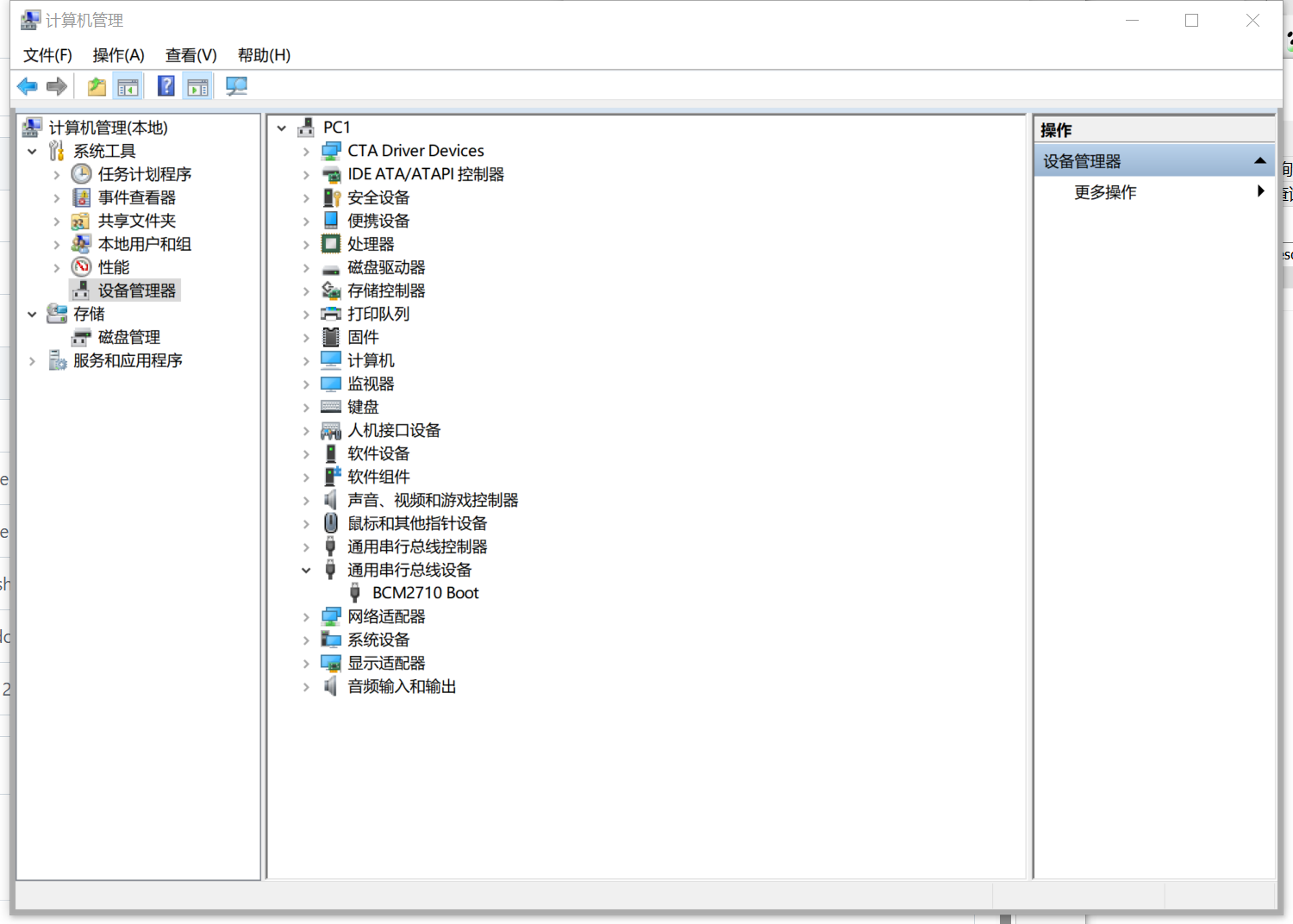Select 事件查看器 in the system tools

(x=136, y=197)
